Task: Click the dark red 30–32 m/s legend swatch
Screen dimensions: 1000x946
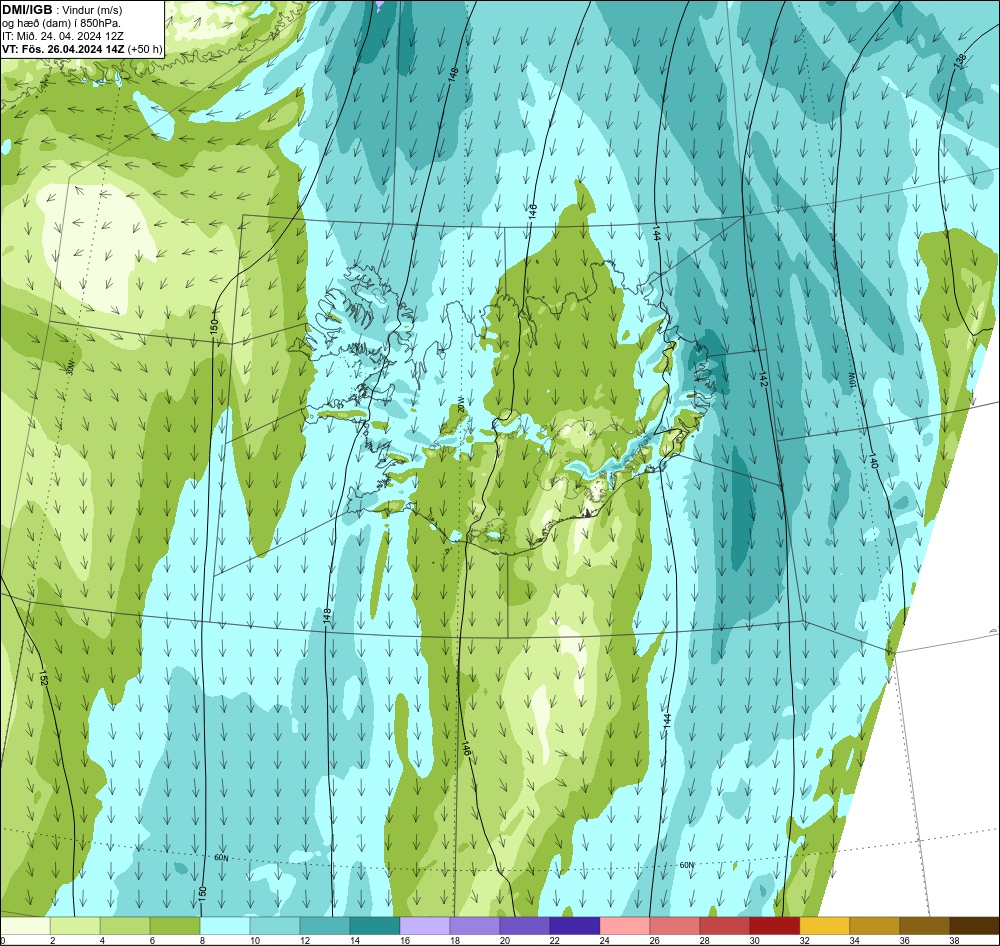Action: pos(774,926)
